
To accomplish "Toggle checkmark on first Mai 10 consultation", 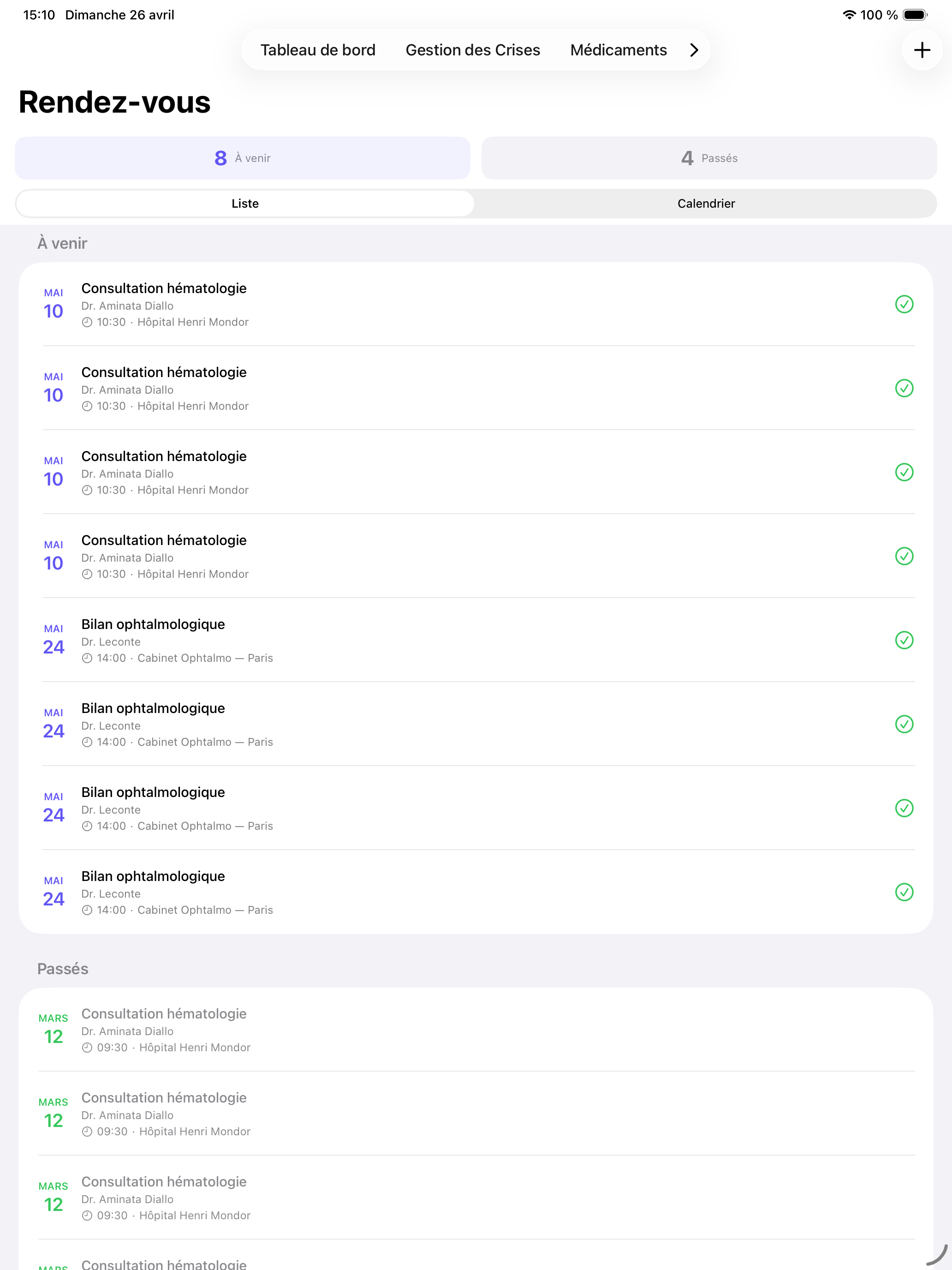I will [x=904, y=304].
